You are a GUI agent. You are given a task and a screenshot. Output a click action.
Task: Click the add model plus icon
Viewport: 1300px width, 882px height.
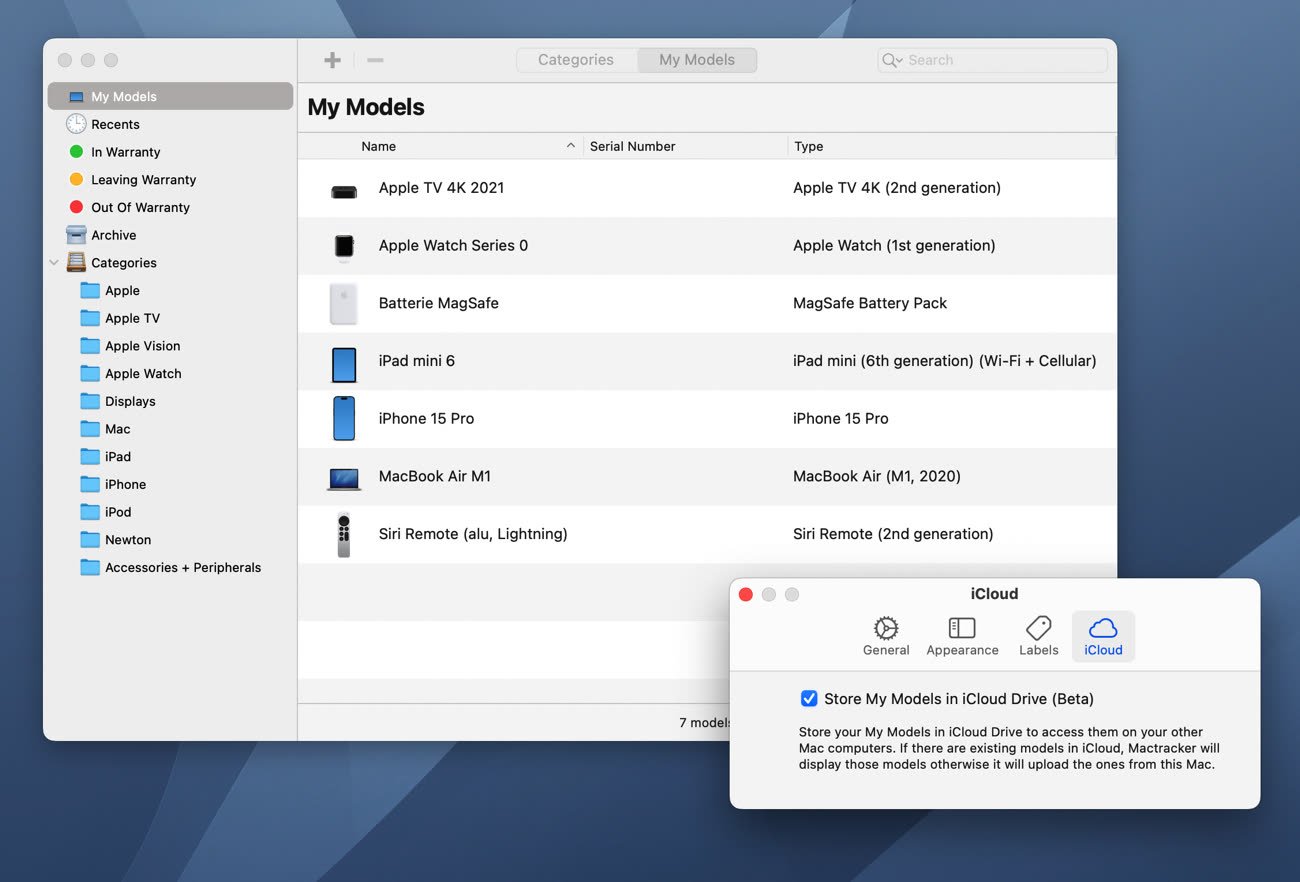pyautogui.click(x=333, y=60)
